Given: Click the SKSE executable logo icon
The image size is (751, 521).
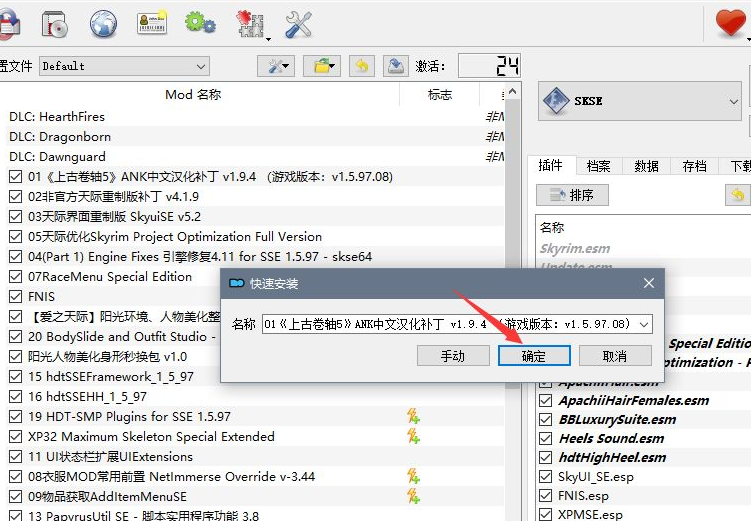Looking at the screenshot, I should [x=556, y=101].
